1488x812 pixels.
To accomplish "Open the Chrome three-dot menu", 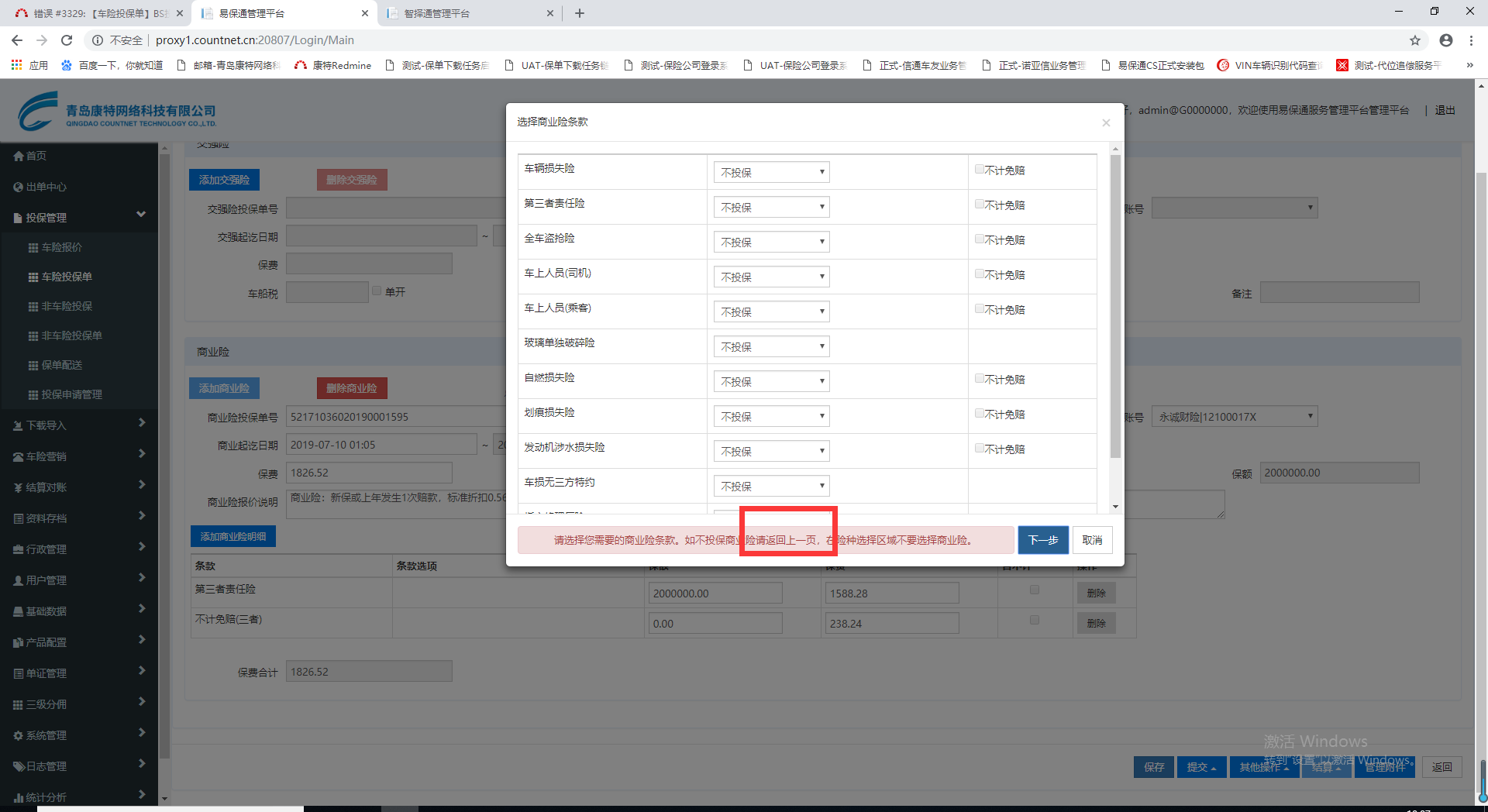I will pyautogui.click(x=1471, y=40).
